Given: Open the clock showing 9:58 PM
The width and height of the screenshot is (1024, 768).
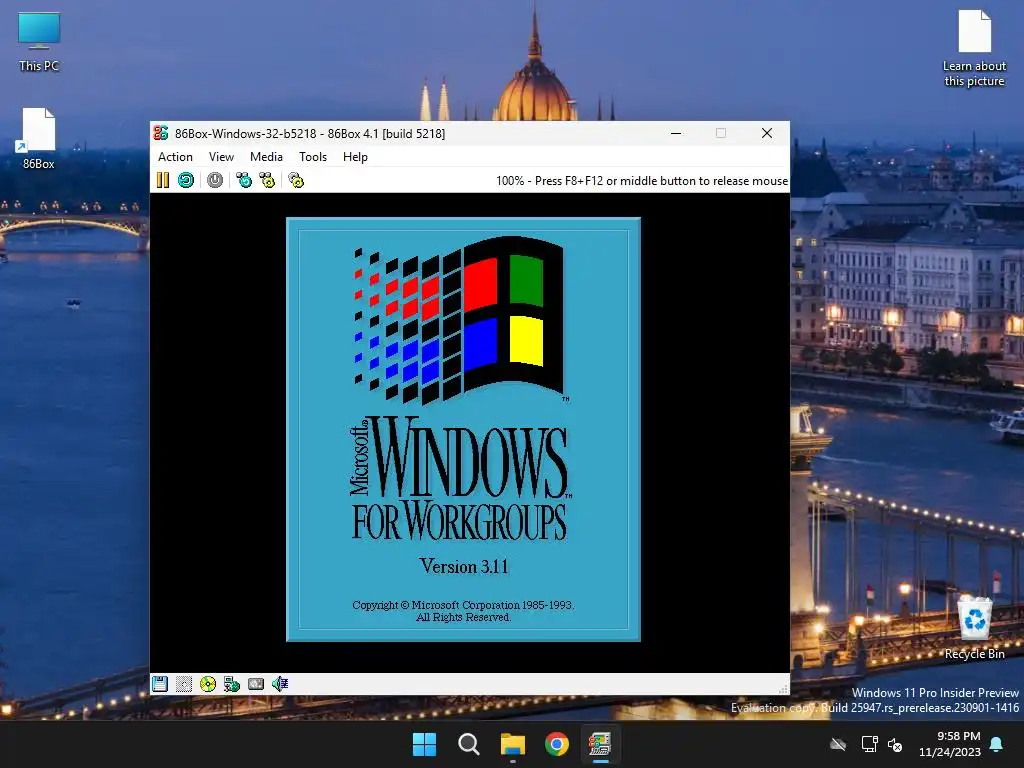Looking at the screenshot, I should click(950, 744).
